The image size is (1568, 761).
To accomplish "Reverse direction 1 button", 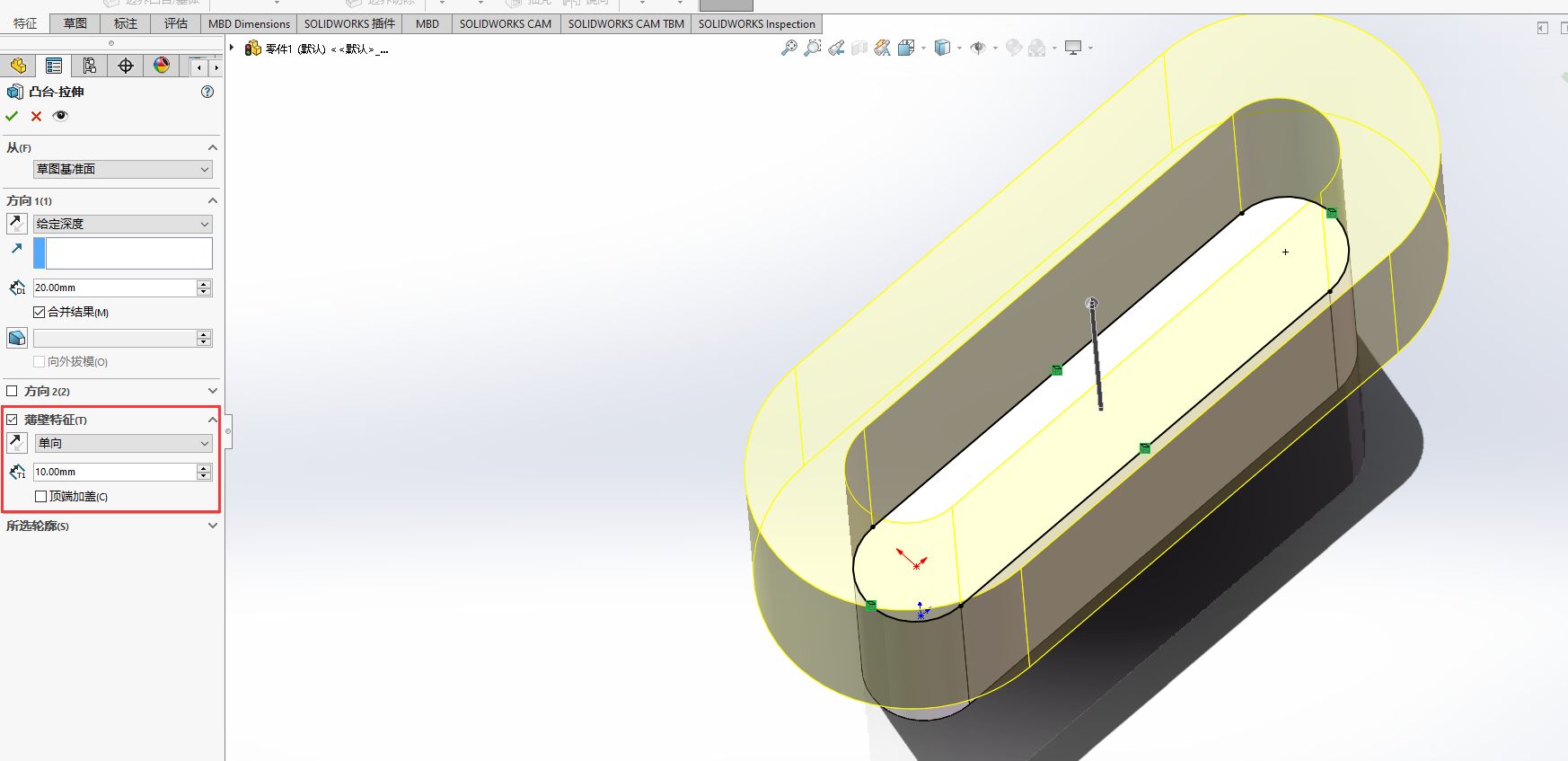I will [x=17, y=224].
